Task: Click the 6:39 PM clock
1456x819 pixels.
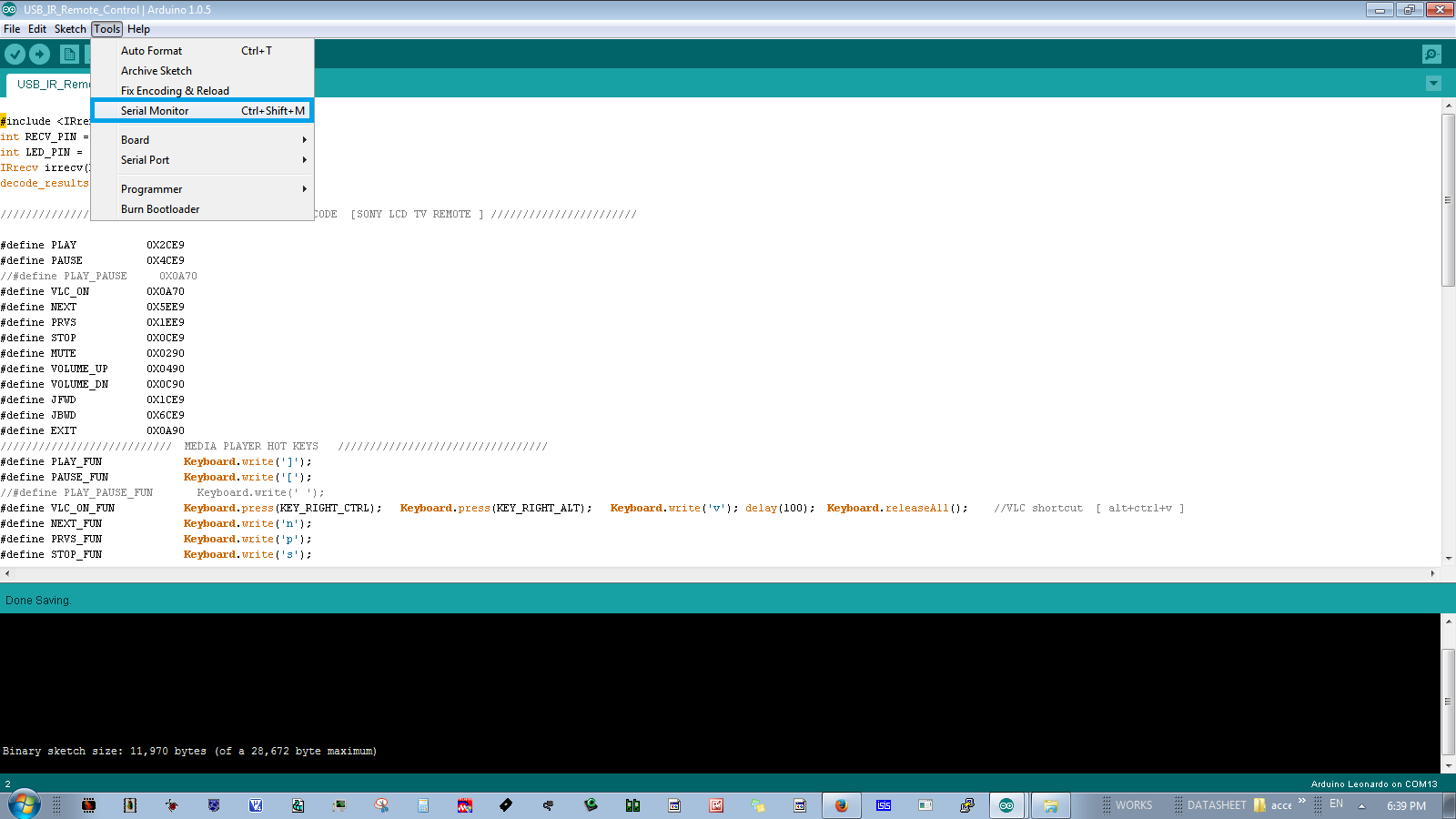Action: pos(1406,806)
